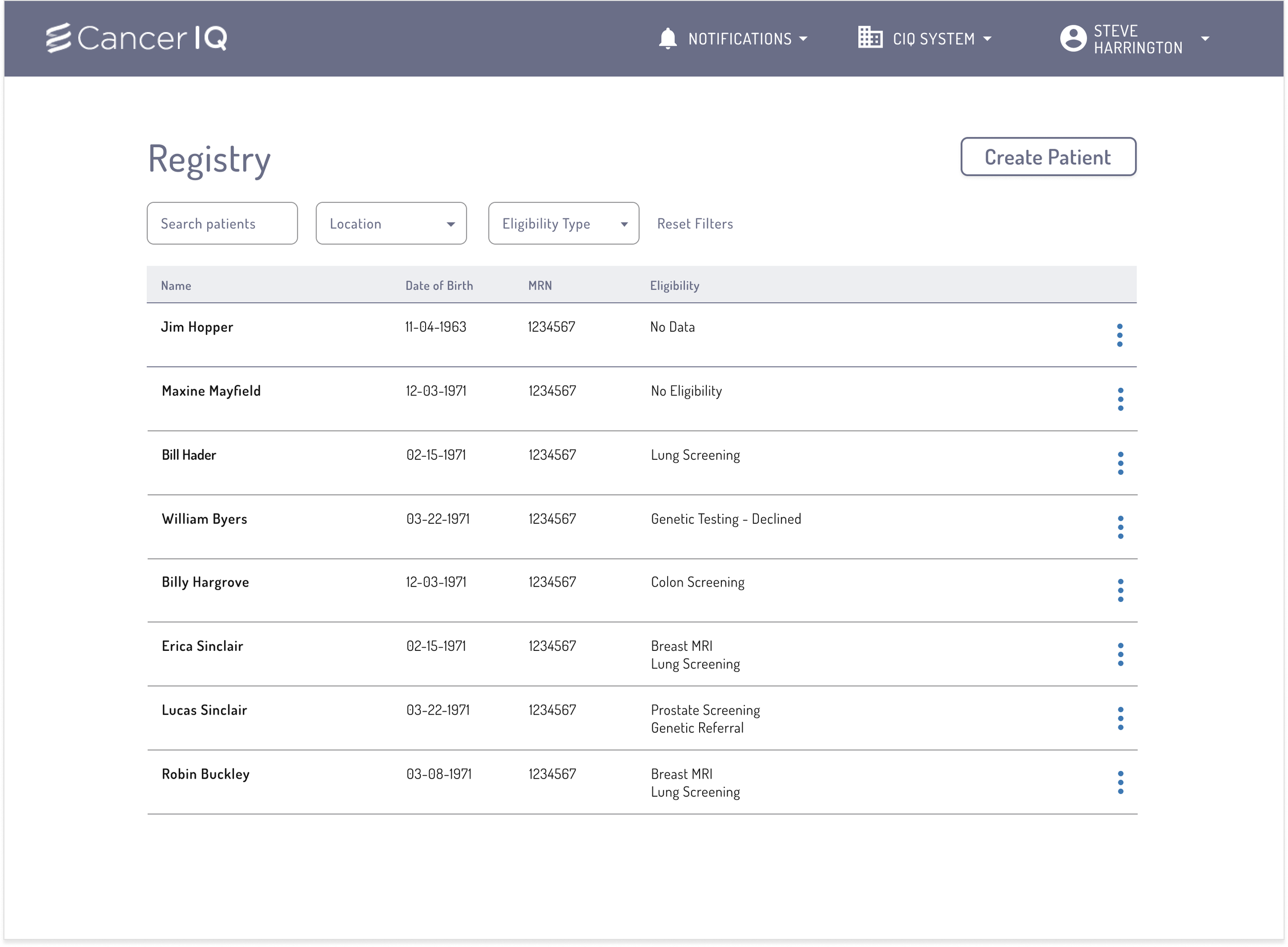This screenshot has height=947, width=1288.
Task: Click the Create Patient button
Action: click(x=1047, y=157)
